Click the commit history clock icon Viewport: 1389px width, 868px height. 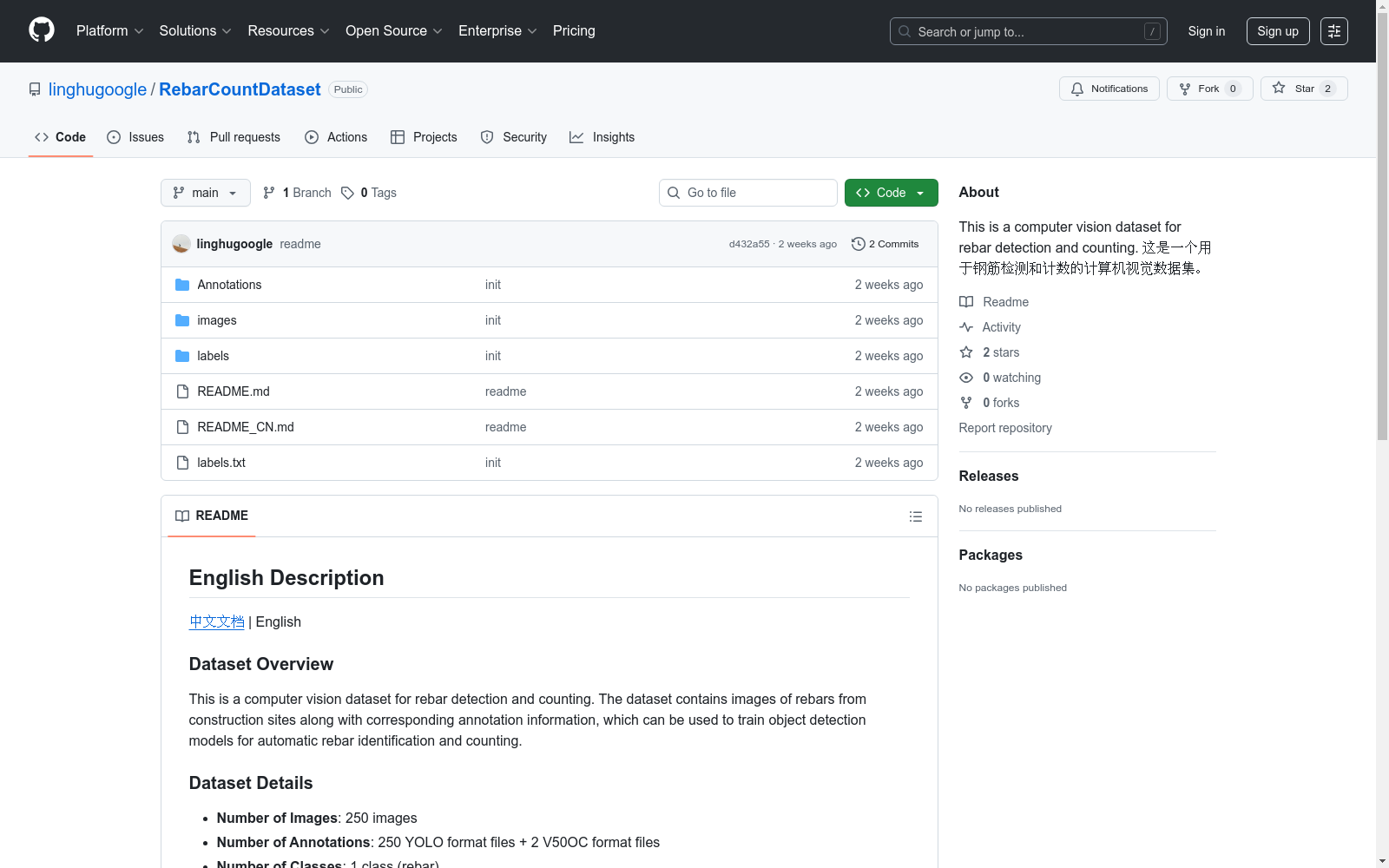tap(858, 244)
